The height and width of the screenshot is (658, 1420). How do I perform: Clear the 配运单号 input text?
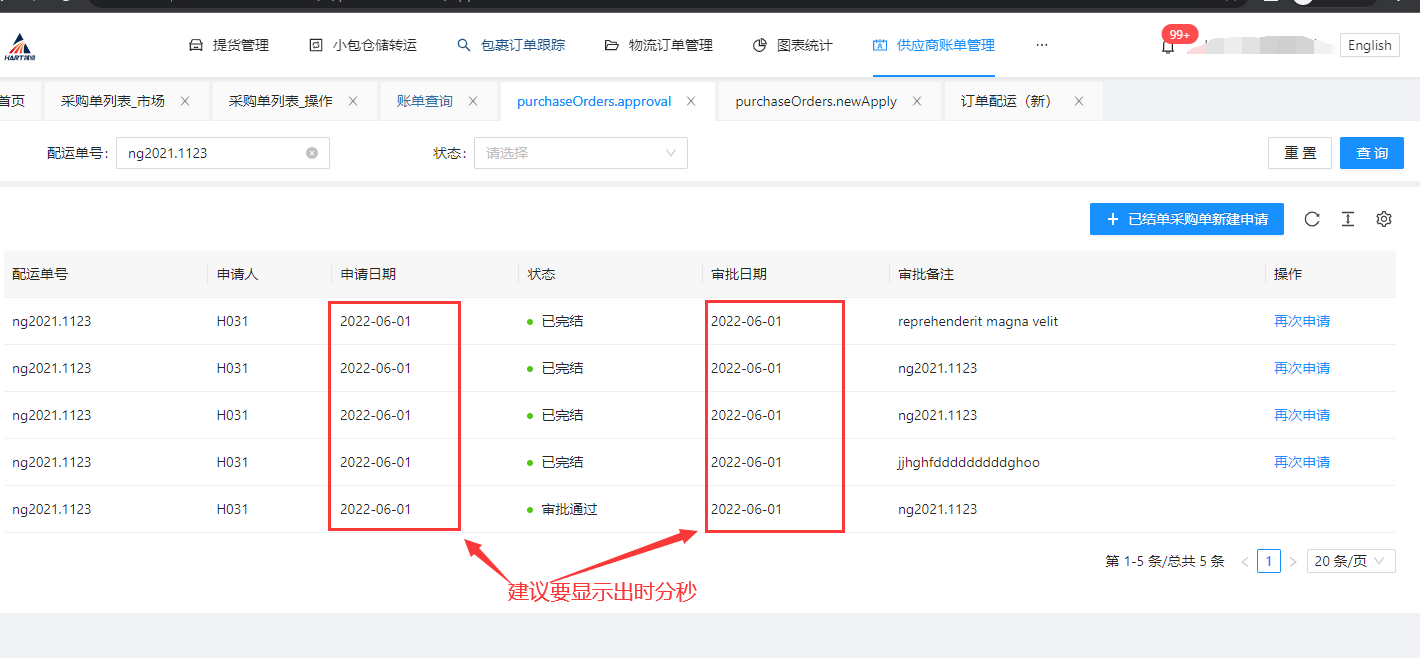pyautogui.click(x=312, y=153)
